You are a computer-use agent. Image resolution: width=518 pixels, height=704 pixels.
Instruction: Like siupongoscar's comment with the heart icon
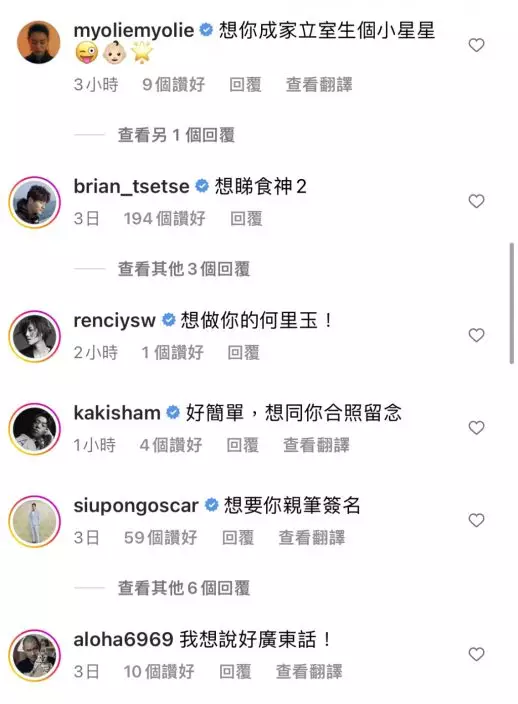point(476,520)
